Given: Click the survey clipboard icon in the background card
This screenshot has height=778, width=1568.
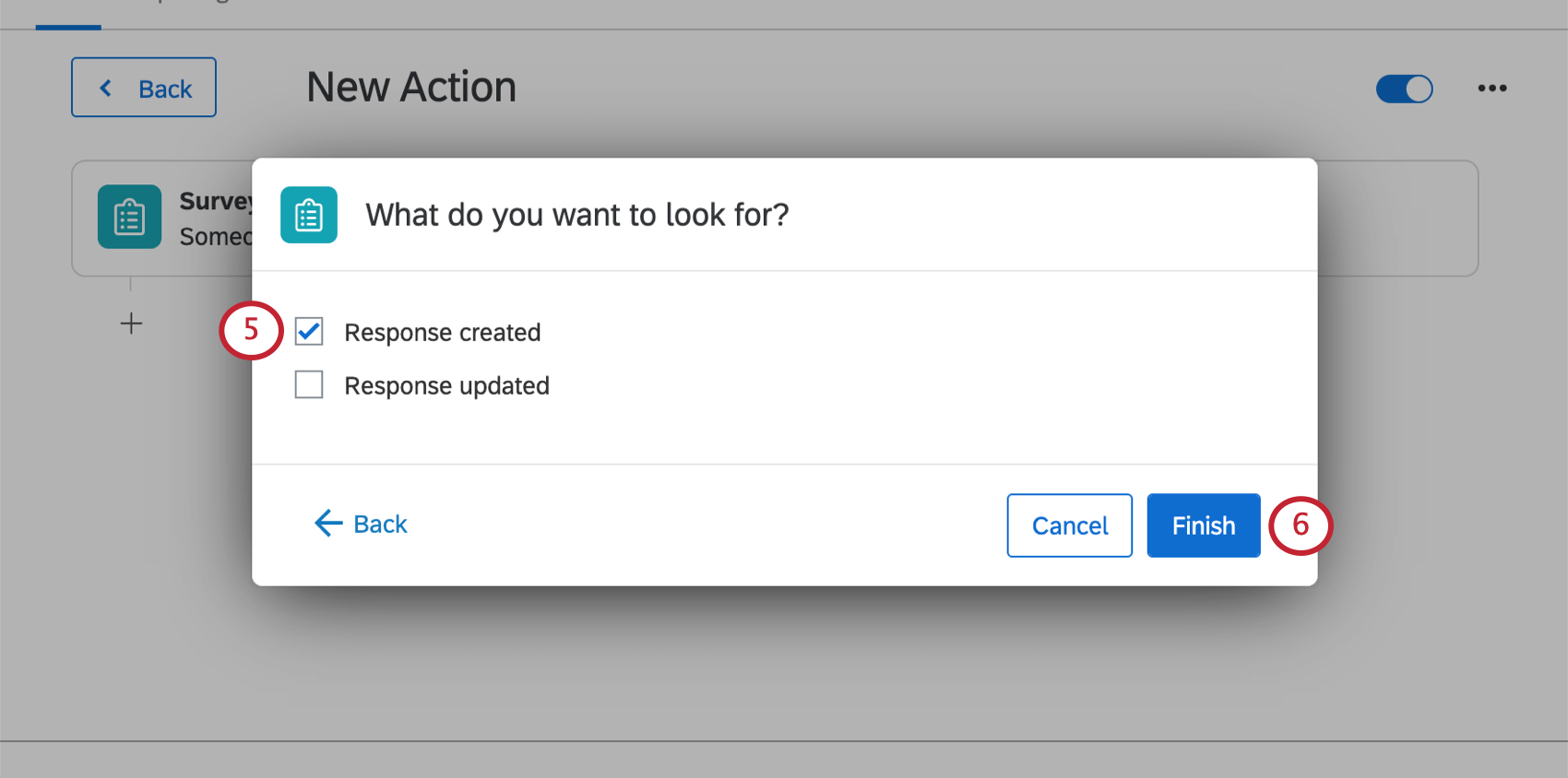Looking at the screenshot, I should [x=129, y=218].
